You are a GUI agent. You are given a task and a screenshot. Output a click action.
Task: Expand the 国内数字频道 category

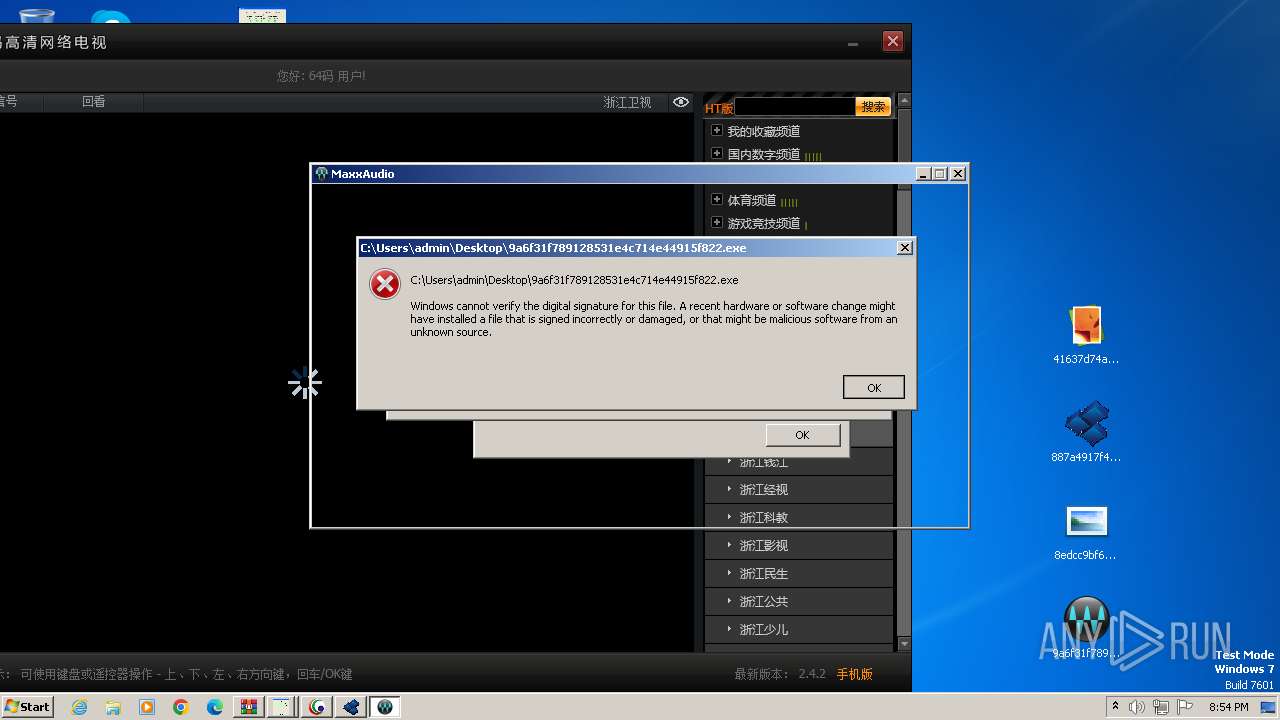716,153
